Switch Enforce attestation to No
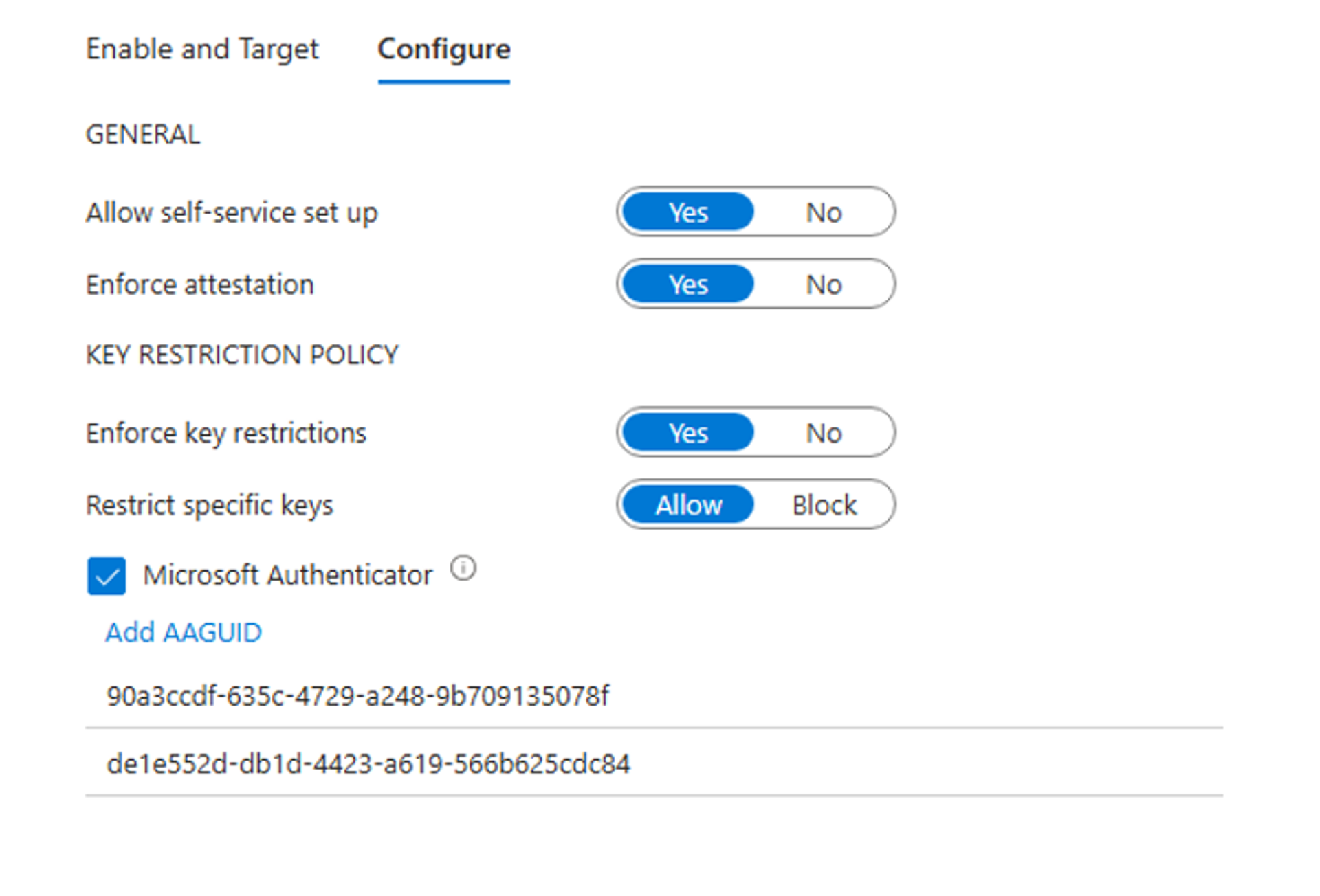The width and height of the screenshot is (1320, 896). tap(824, 284)
